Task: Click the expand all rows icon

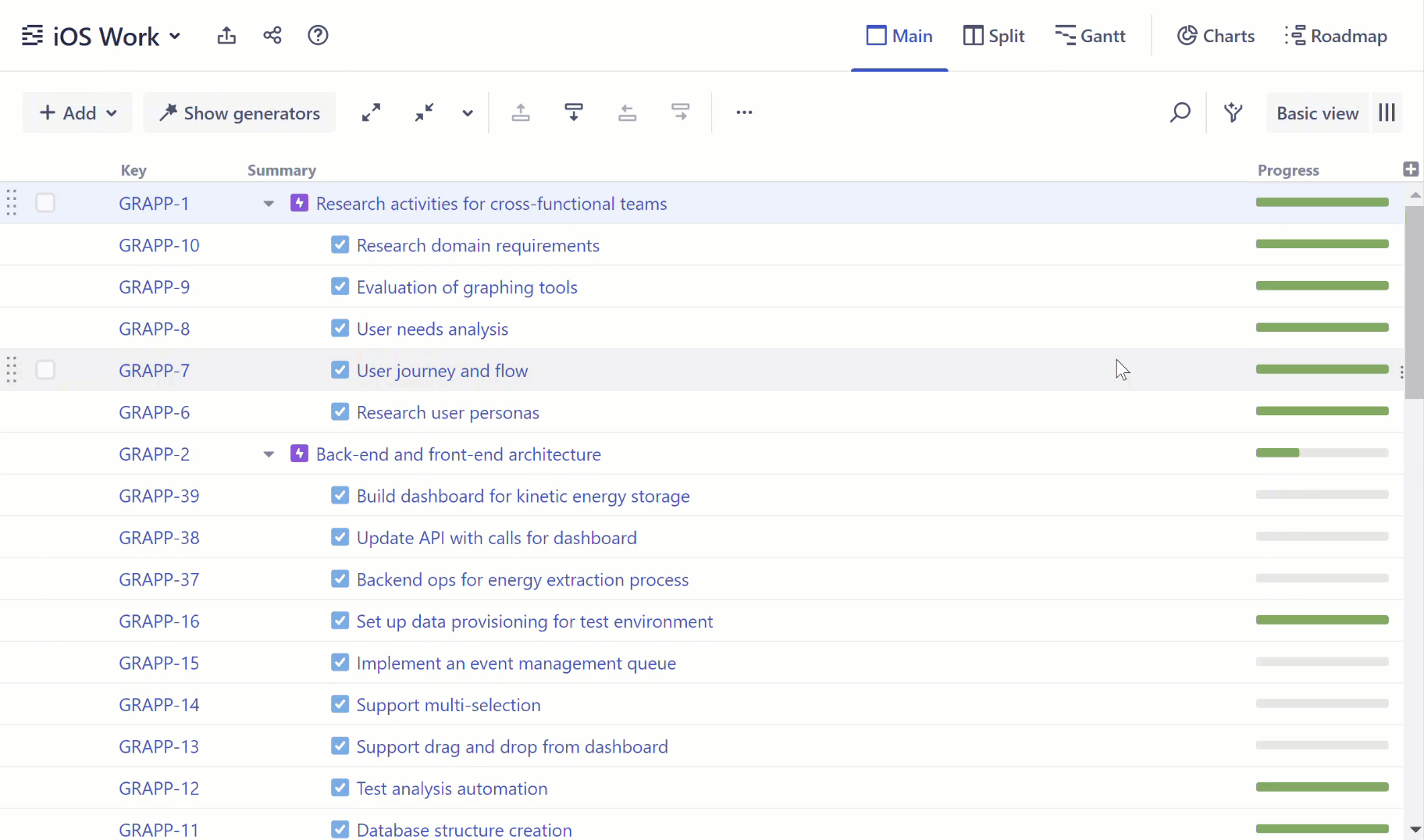Action: pyautogui.click(x=372, y=113)
